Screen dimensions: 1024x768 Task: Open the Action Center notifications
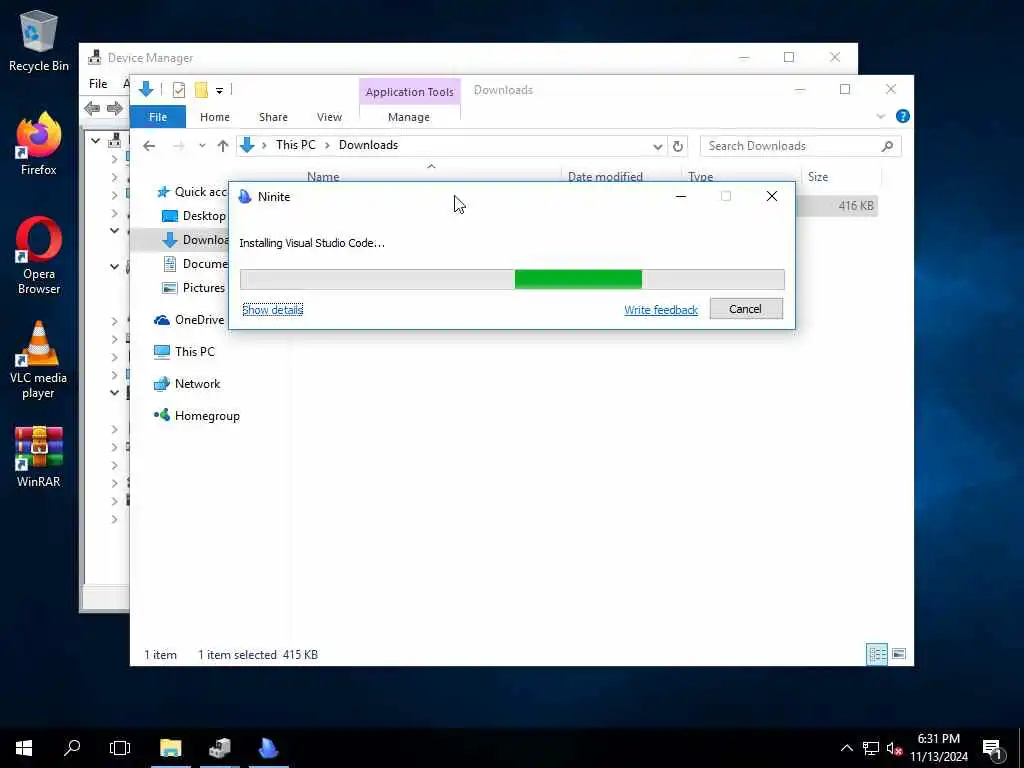click(993, 748)
